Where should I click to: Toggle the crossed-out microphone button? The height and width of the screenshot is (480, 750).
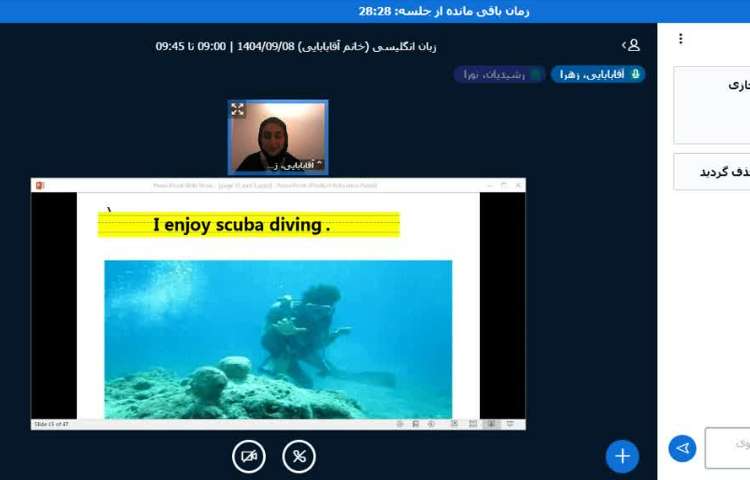299,456
